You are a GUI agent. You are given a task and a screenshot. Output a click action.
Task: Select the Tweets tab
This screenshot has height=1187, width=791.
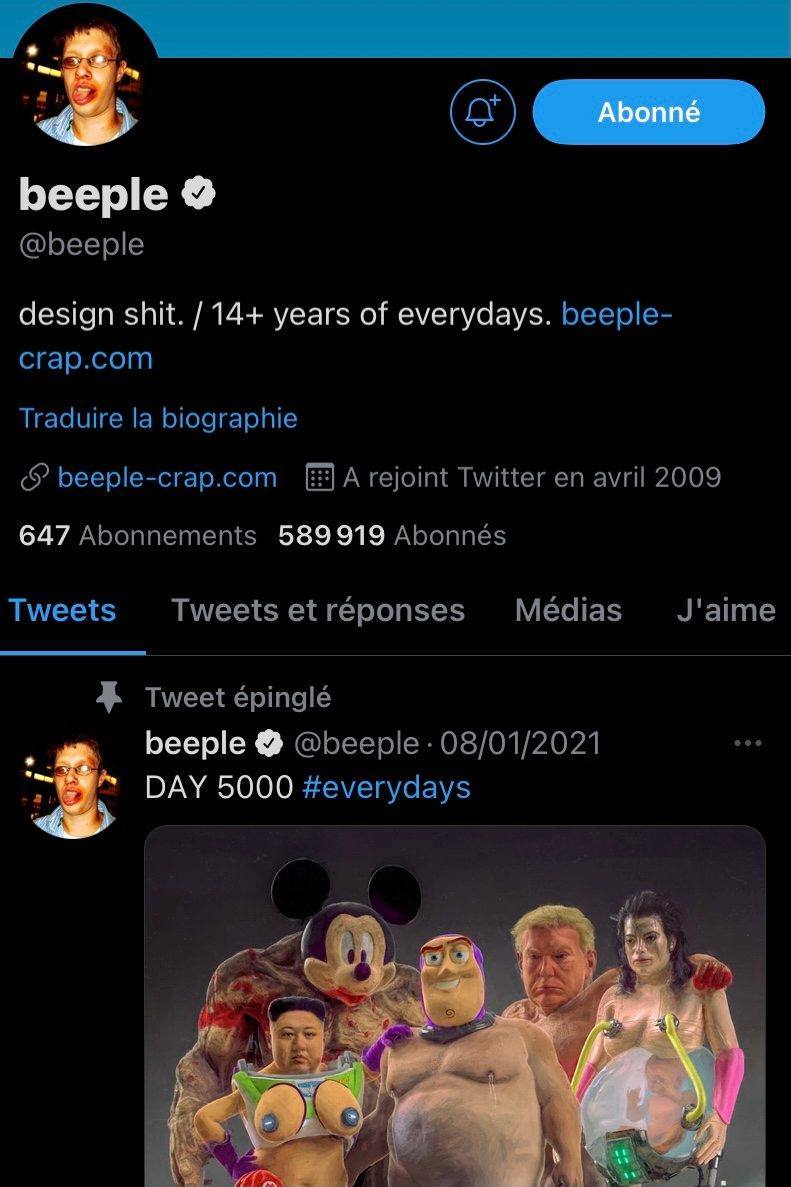point(62,610)
